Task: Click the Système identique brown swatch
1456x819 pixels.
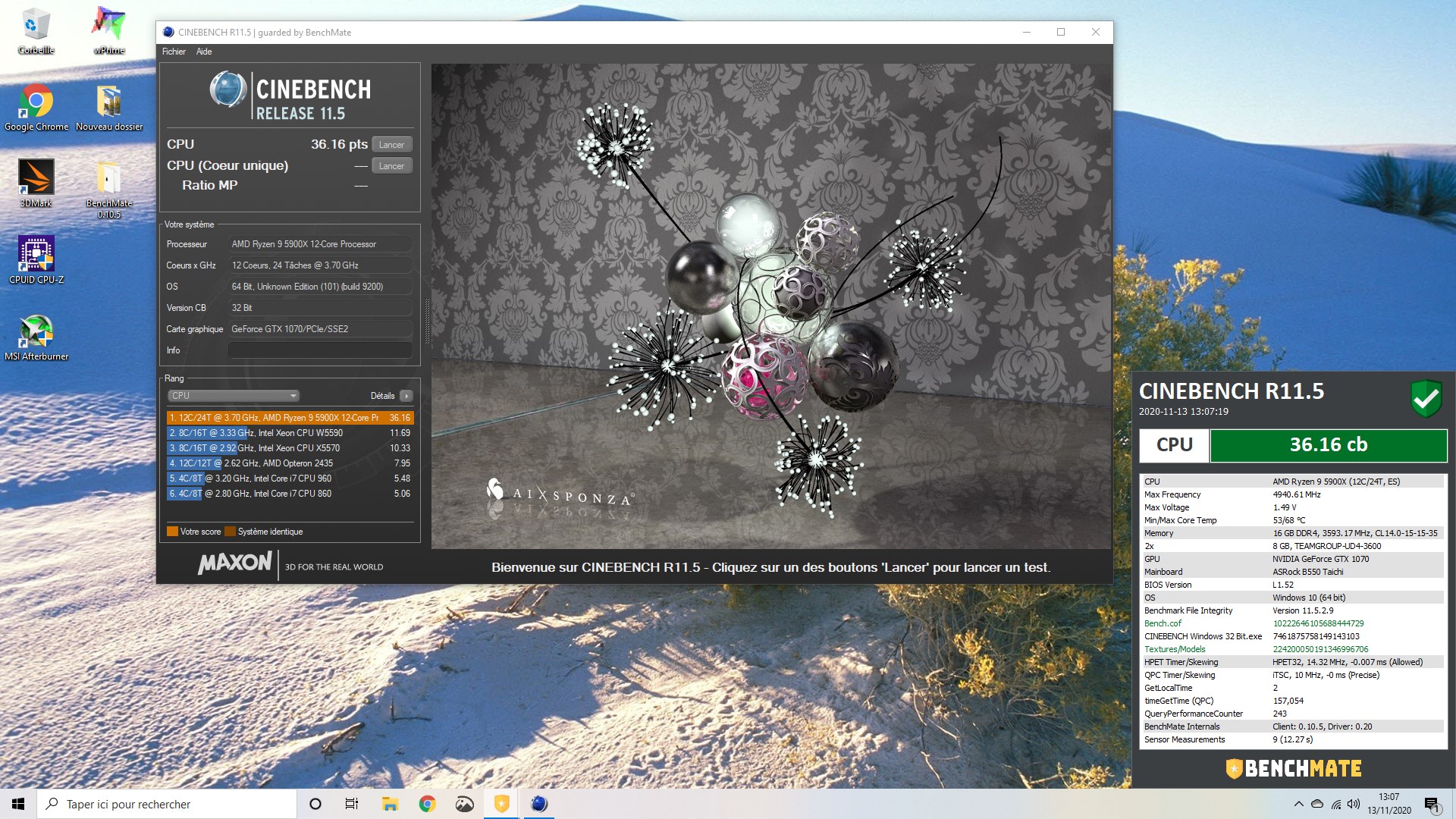Action: tap(231, 532)
